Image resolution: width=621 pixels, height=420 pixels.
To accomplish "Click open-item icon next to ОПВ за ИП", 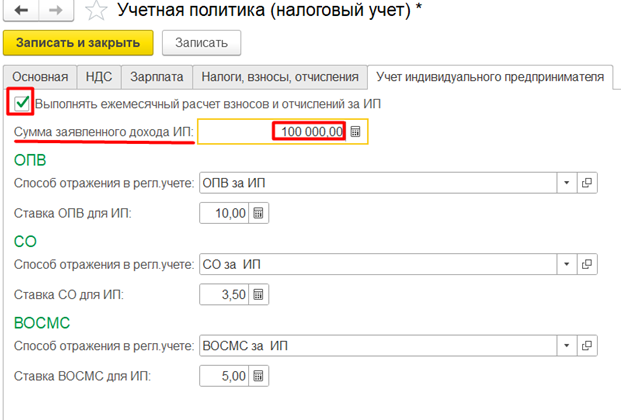I will (x=587, y=183).
